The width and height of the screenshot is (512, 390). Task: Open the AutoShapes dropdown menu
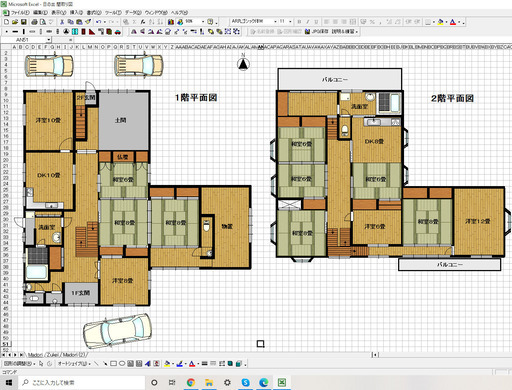73,364
